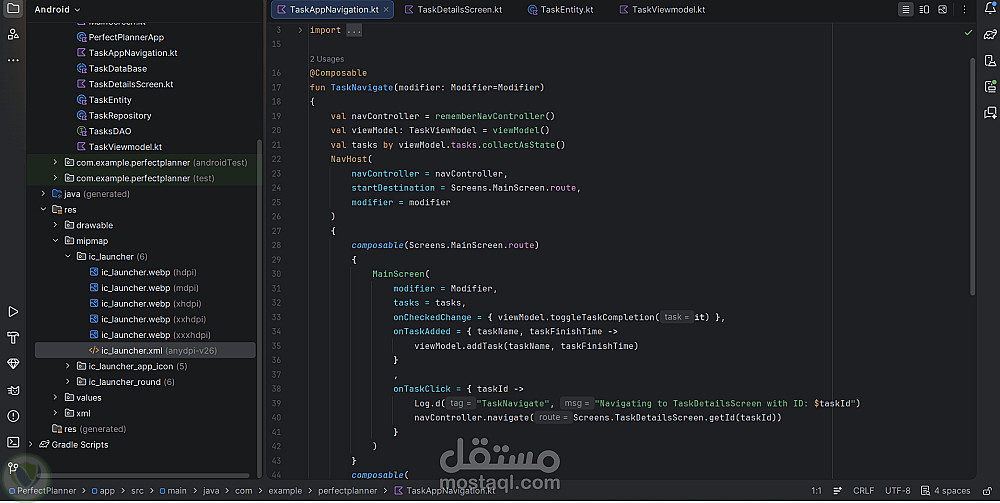The width and height of the screenshot is (1000, 503).
Task: Click the perfectplanner breadcrumb segment
Action: 348,491
